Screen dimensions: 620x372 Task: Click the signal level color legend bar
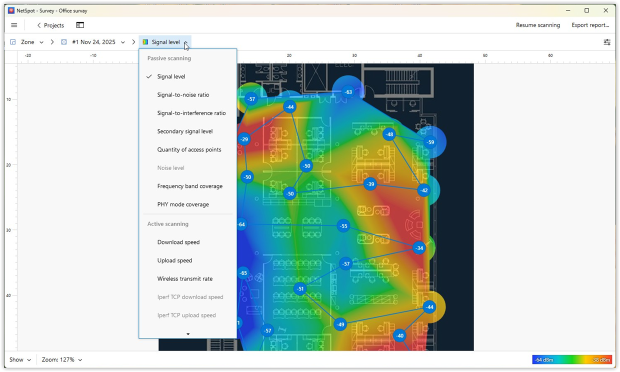click(572, 360)
